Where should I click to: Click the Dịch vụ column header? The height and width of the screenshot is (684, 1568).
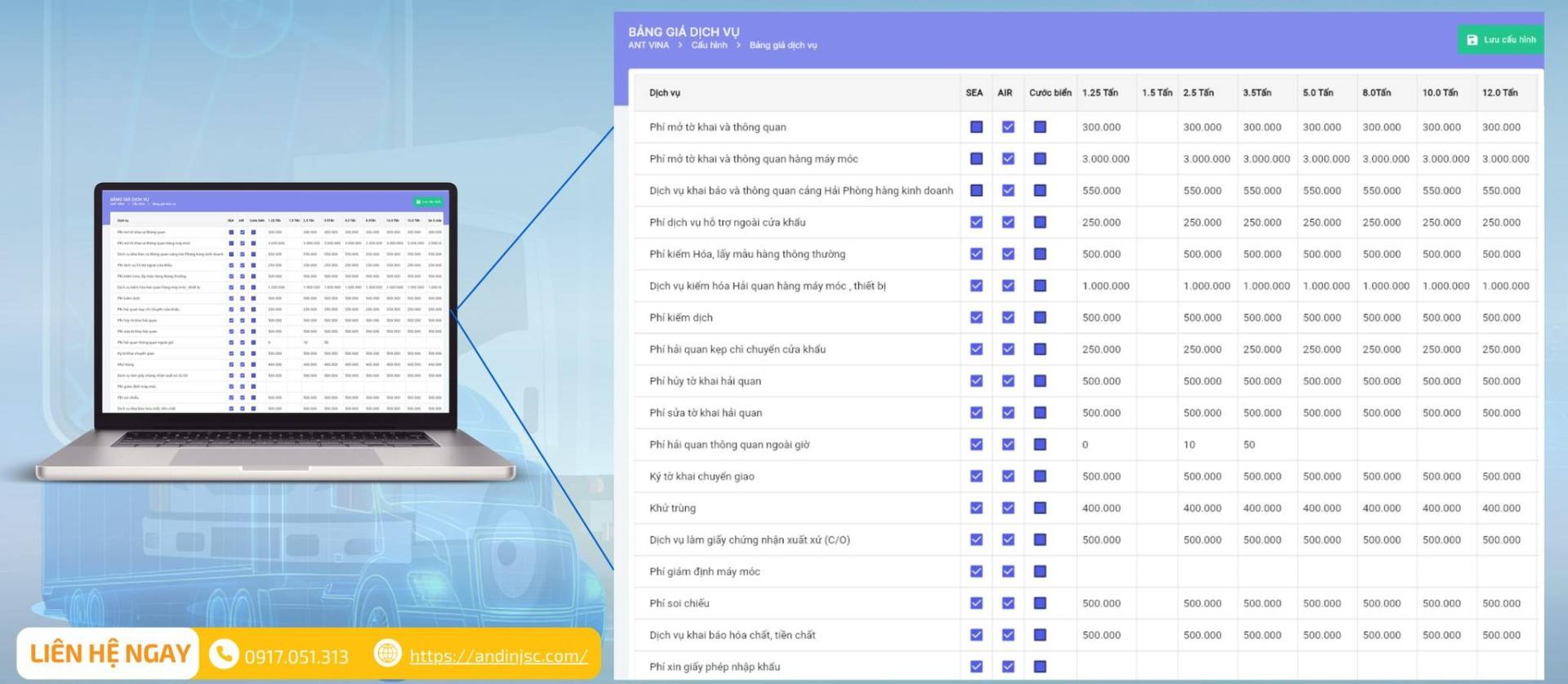click(x=665, y=93)
